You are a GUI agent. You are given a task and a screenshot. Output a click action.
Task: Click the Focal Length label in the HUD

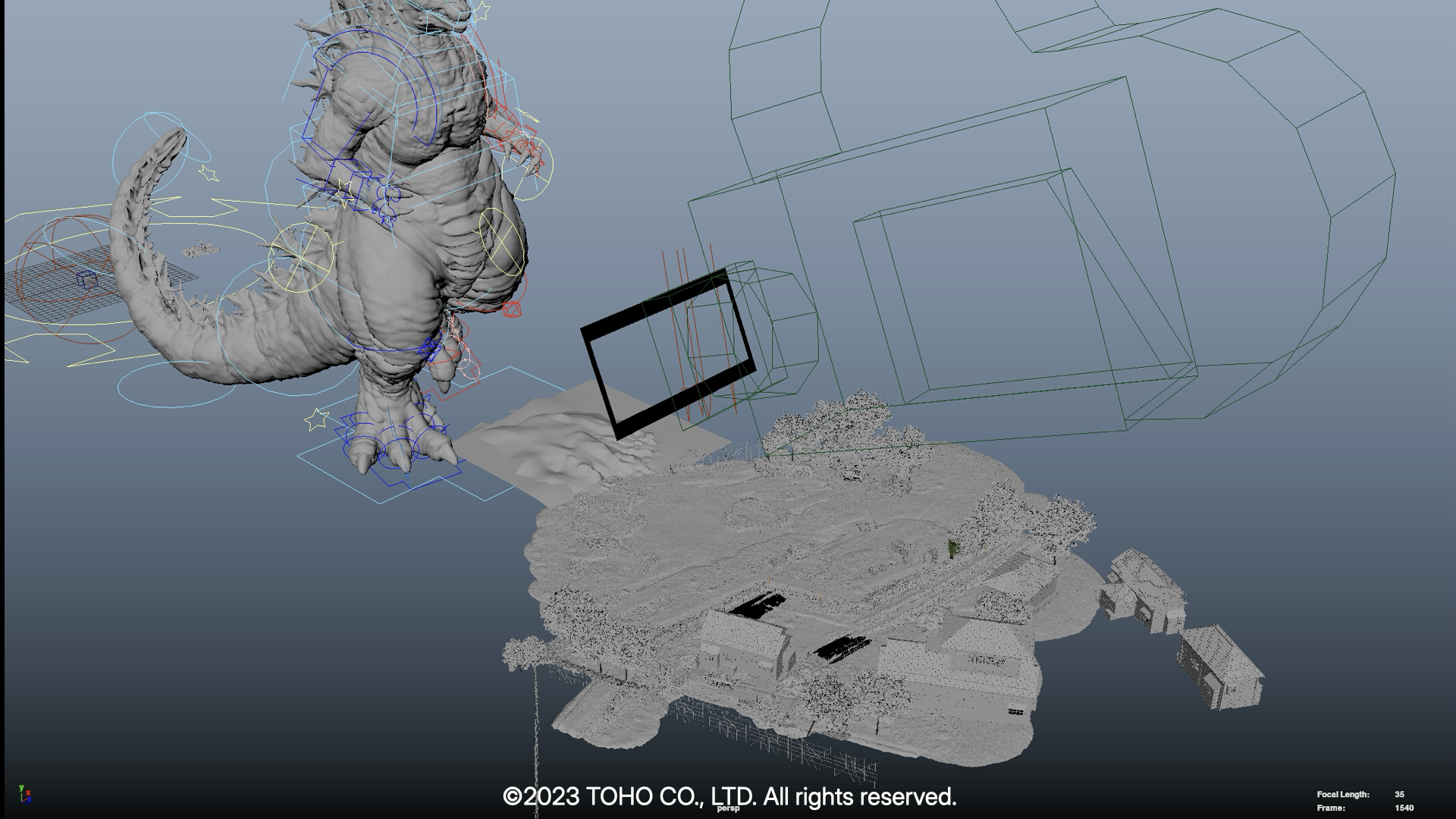1343,795
